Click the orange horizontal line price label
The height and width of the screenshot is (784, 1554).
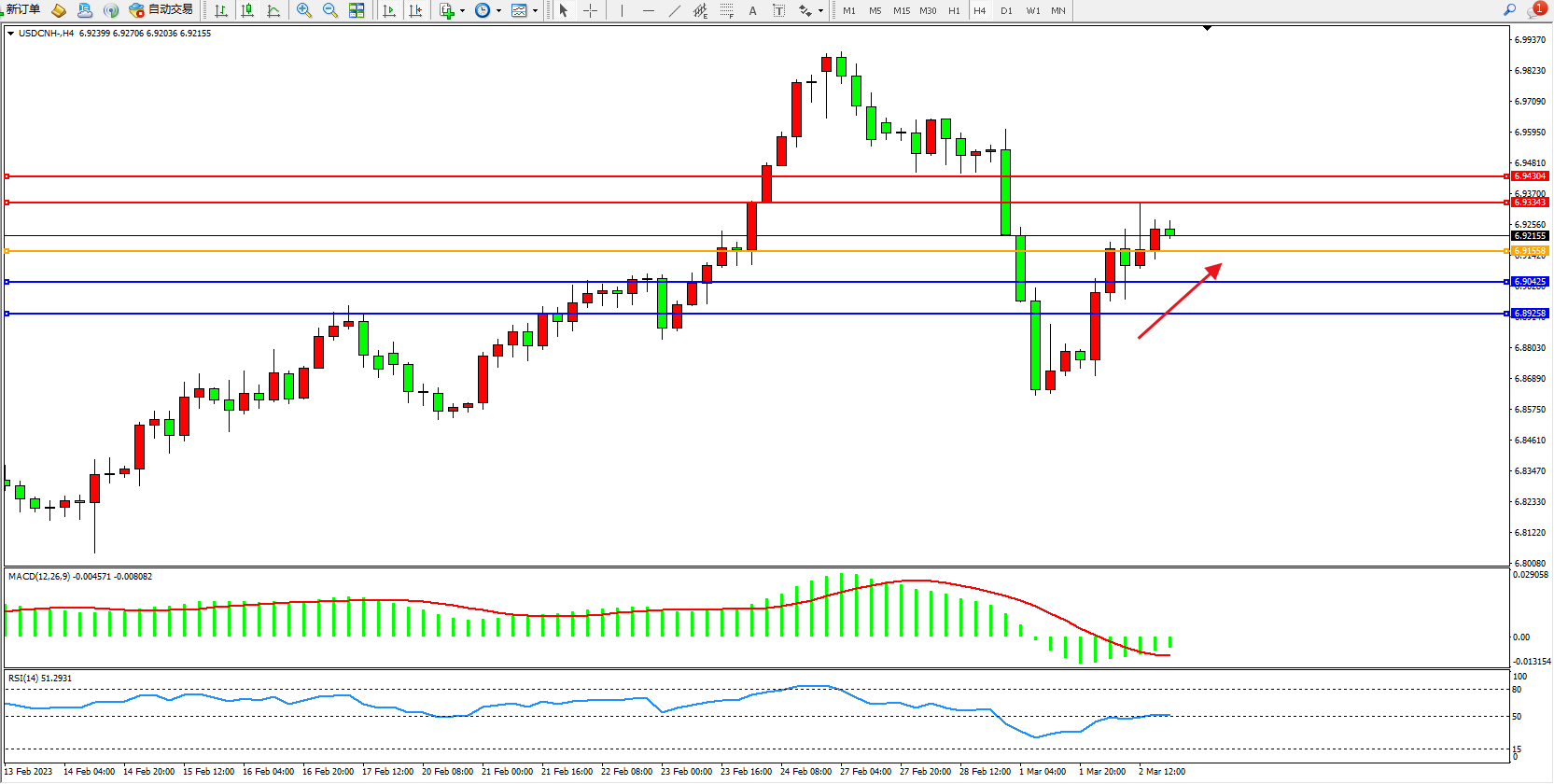[x=1530, y=251]
